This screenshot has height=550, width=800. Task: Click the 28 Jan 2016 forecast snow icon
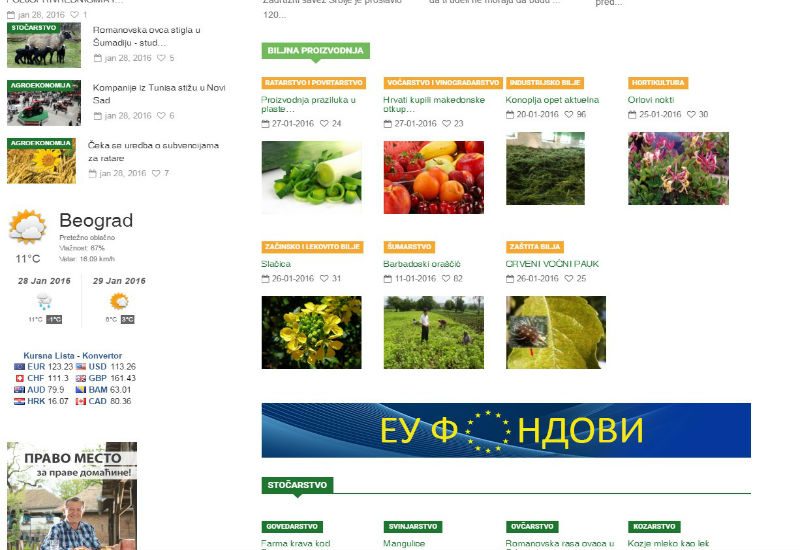click(44, 302)
